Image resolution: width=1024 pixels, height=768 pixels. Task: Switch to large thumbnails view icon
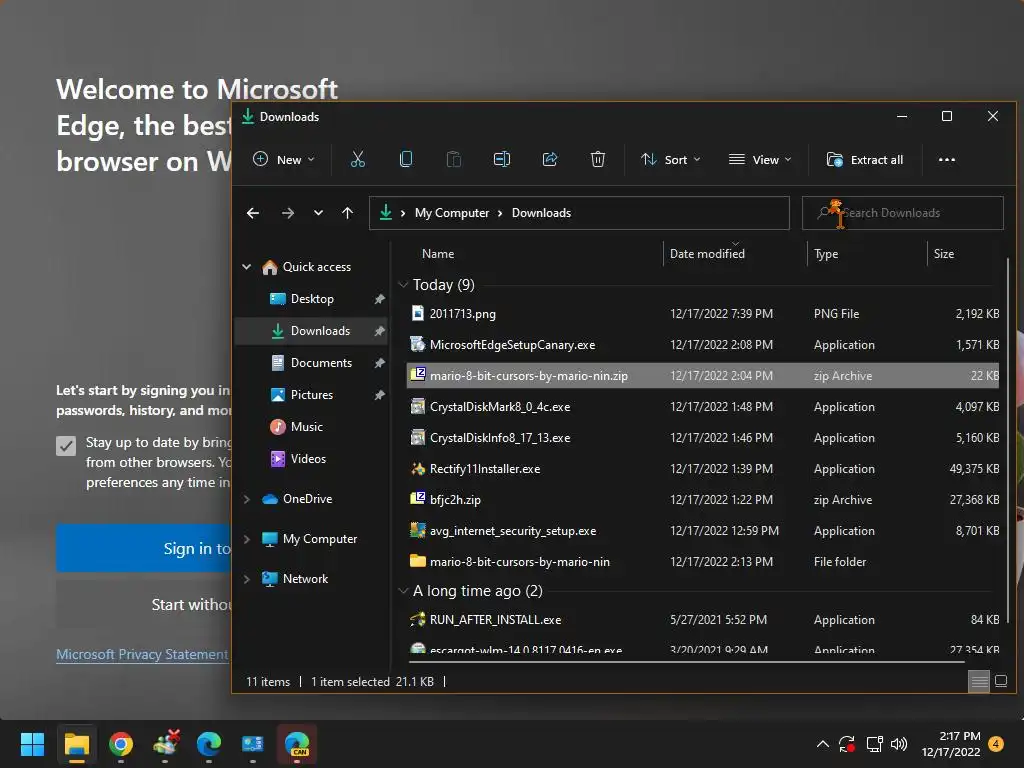coord(1001,681)
